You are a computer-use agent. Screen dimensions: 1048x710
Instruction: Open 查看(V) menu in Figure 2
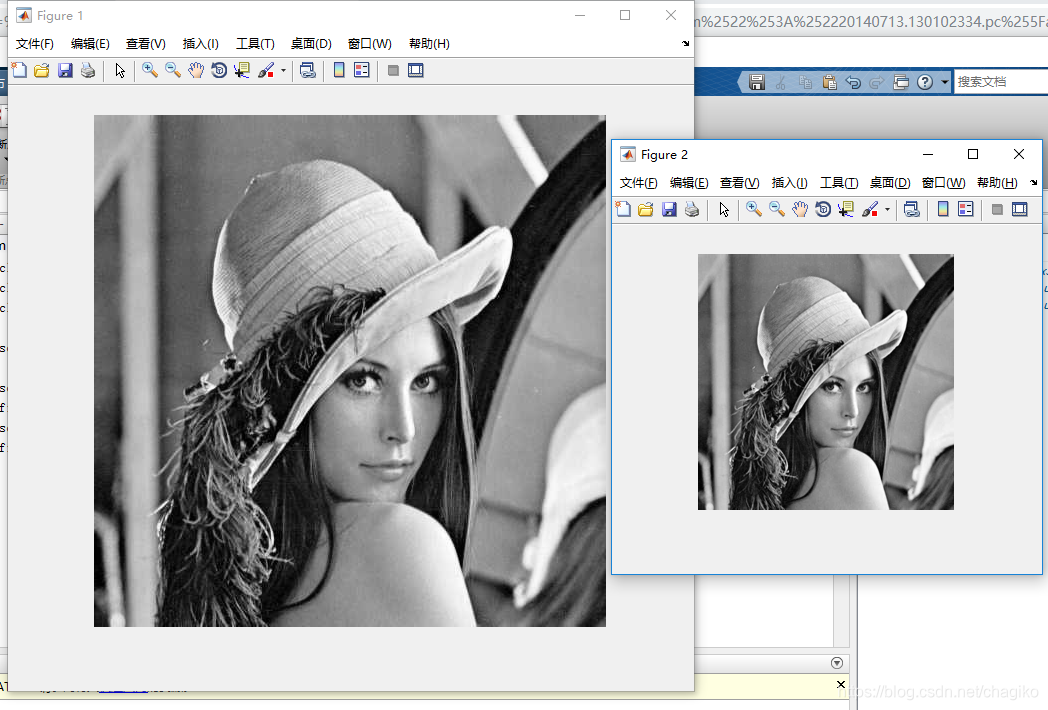tap(739, 183)
